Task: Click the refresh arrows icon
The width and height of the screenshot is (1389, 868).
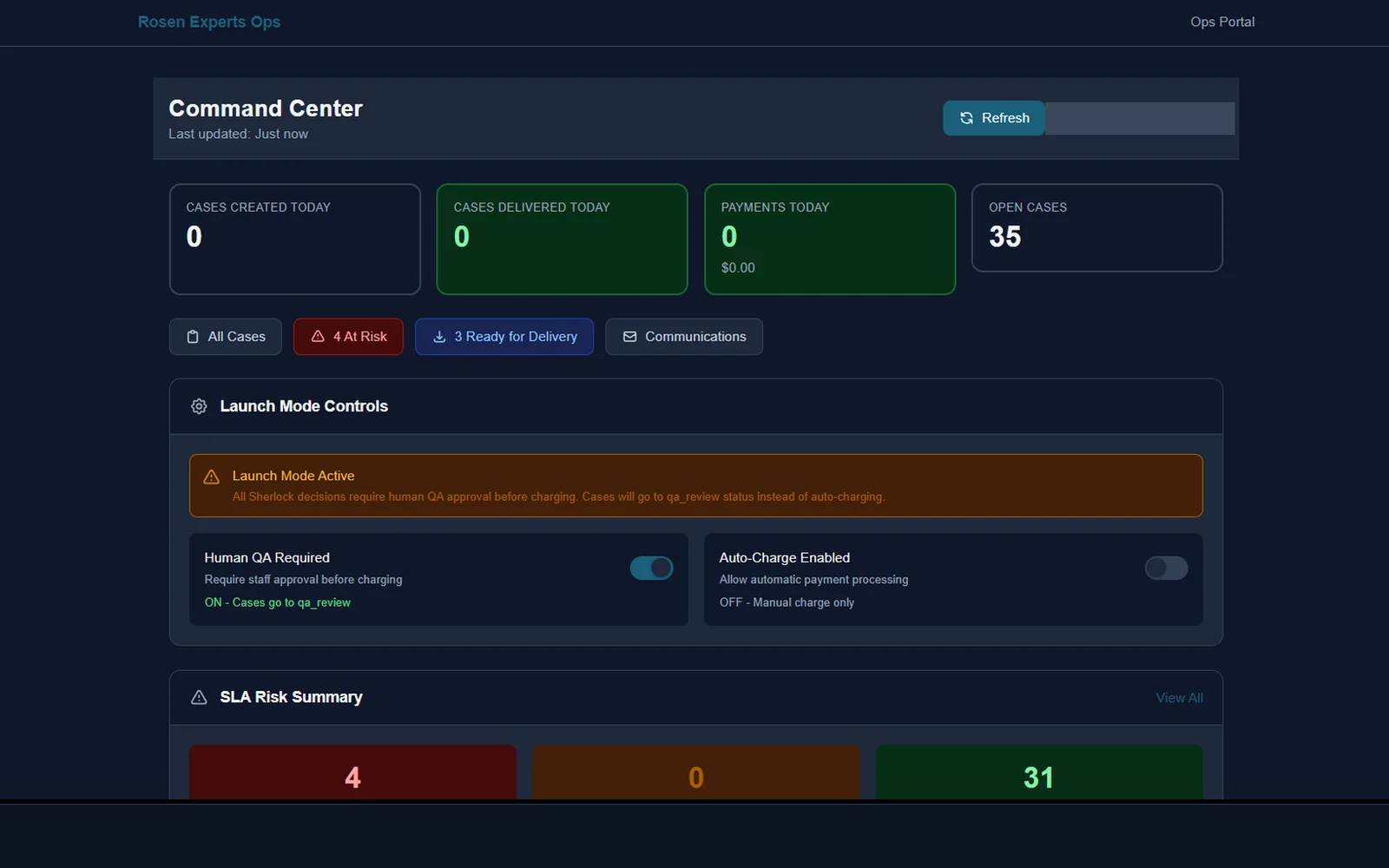Action: 966,118
